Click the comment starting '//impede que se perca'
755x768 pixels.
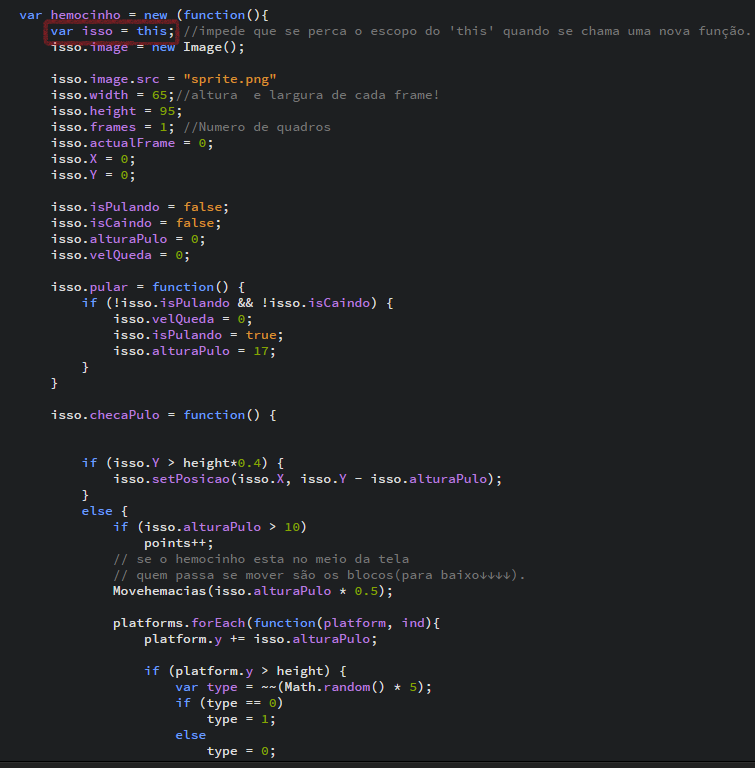(466, 31)
